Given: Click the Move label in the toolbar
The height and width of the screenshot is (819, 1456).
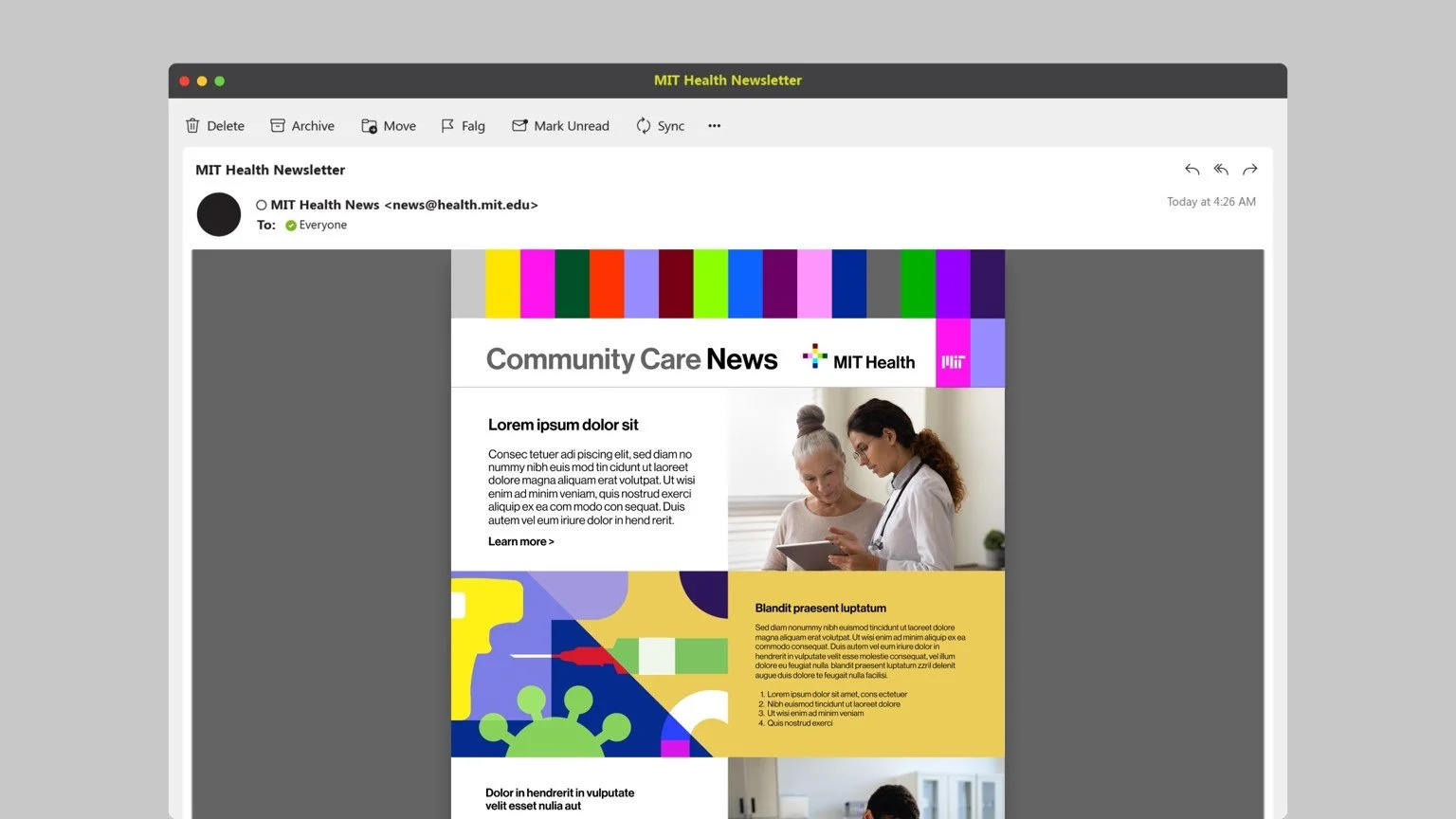Looking at the screenshot, I should [400, 126].
